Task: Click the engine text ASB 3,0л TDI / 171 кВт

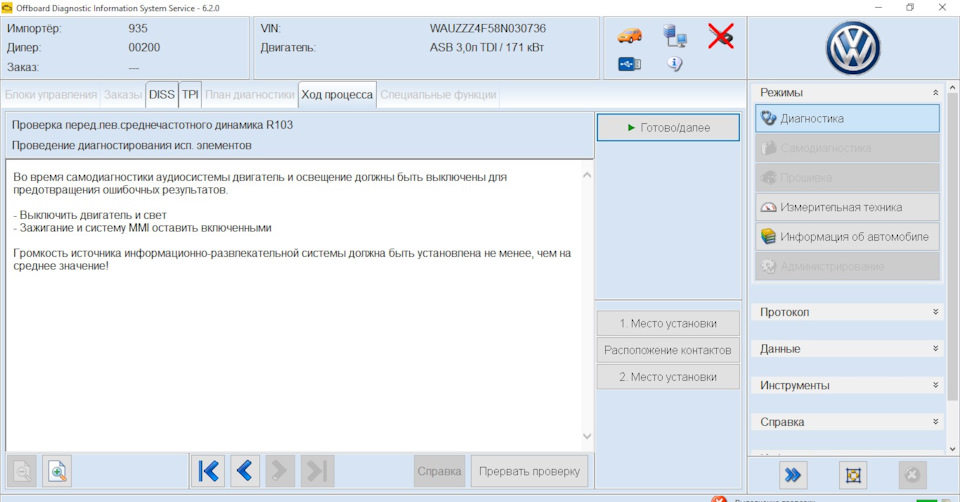Action: 487,48
